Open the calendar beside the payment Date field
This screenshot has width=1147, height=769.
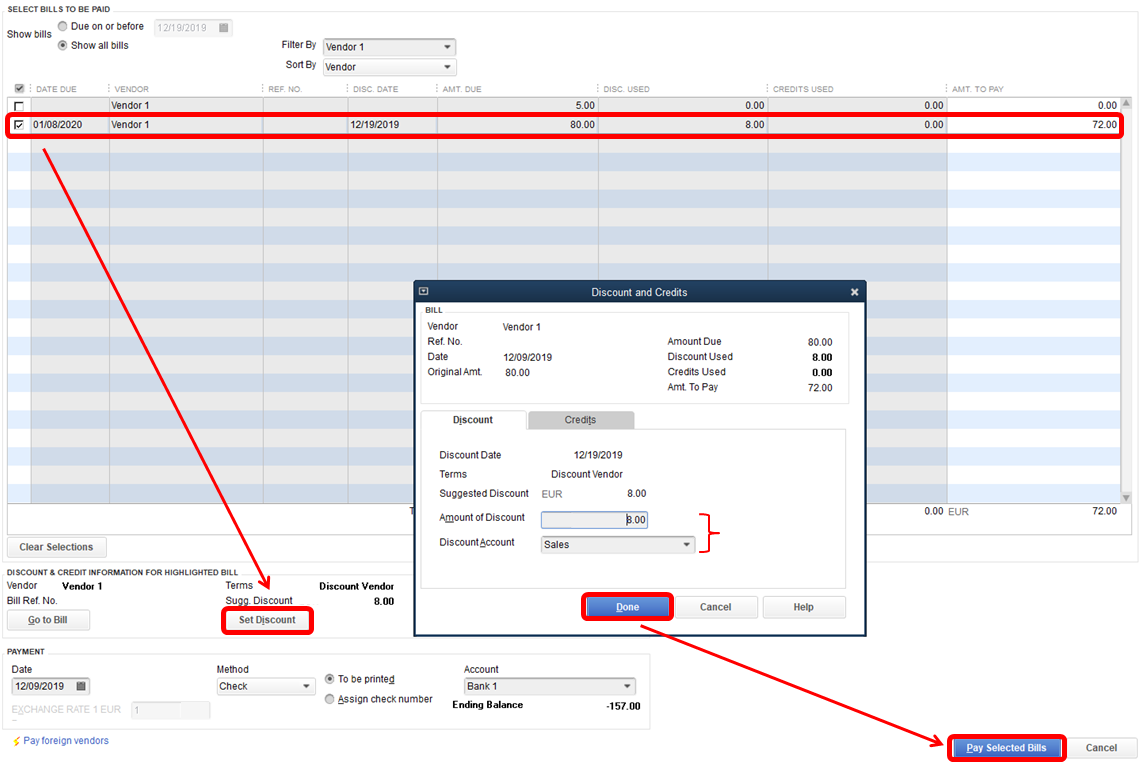tap(81, 686)
